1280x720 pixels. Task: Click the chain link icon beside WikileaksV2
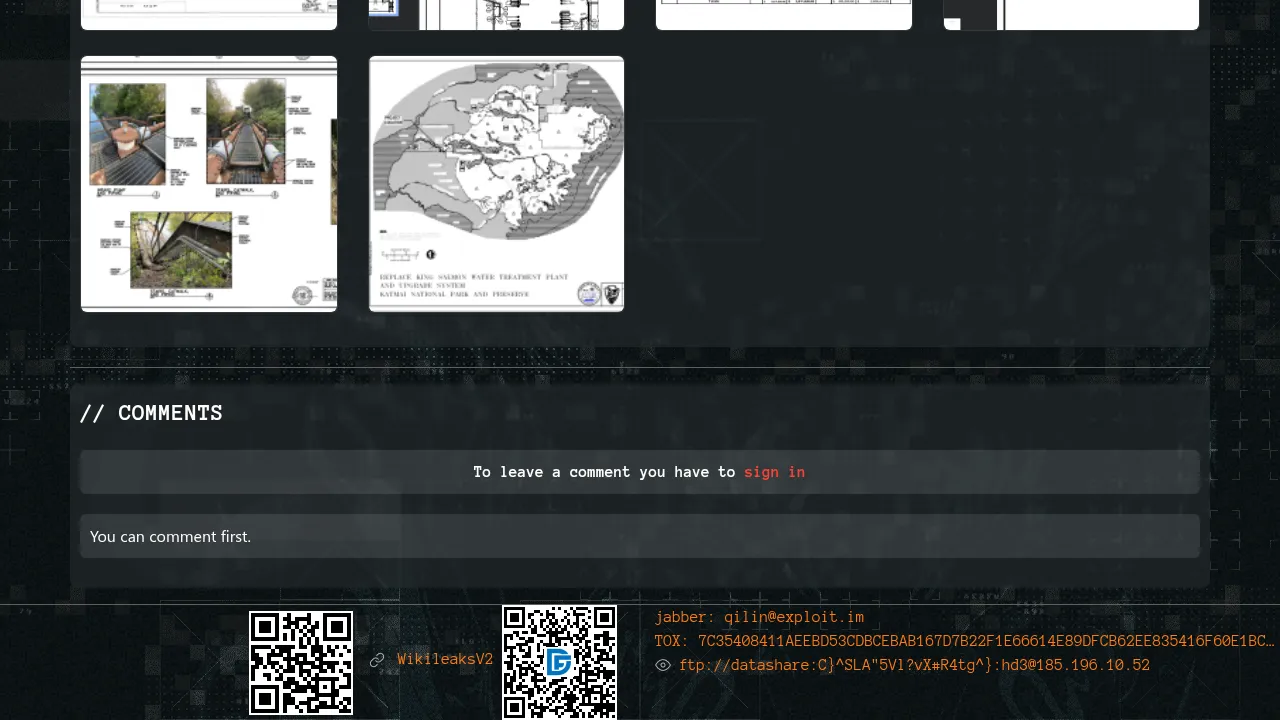point(377,660)
